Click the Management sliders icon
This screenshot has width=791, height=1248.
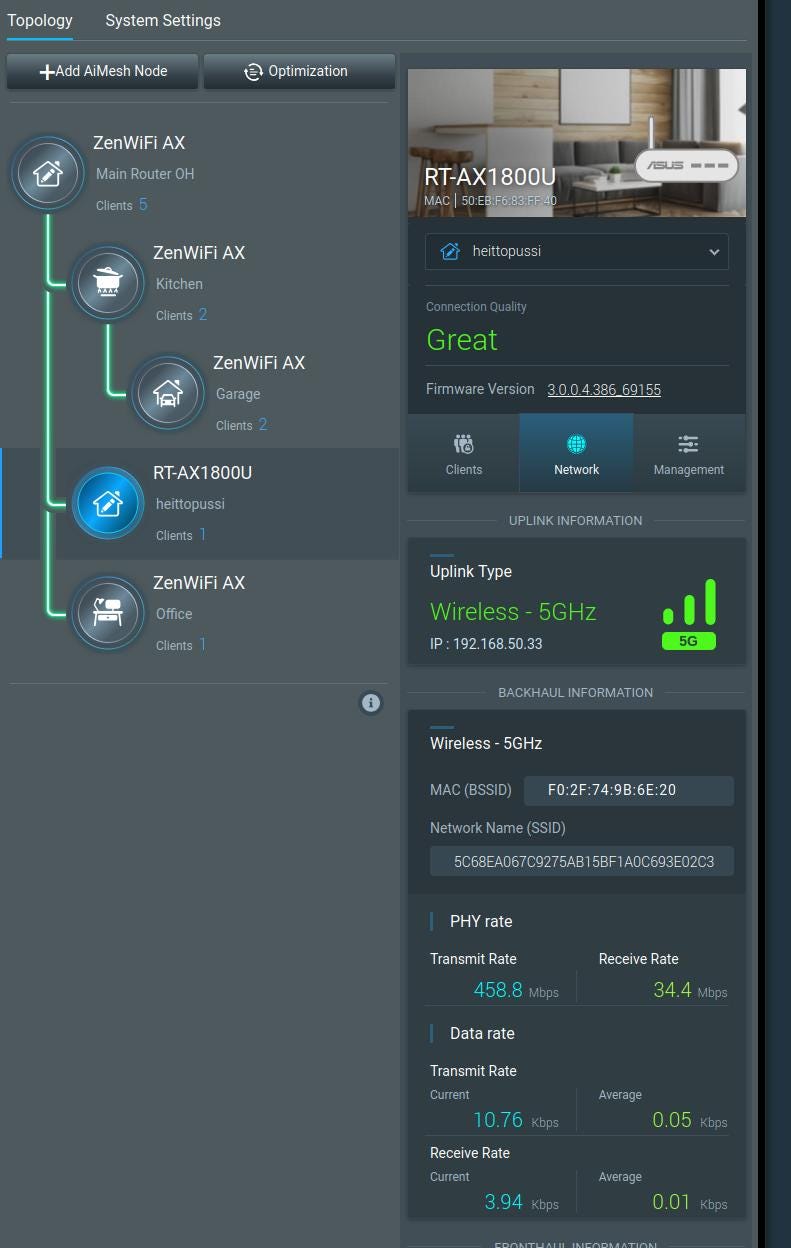pyautogui.click(x=688, y=444)
